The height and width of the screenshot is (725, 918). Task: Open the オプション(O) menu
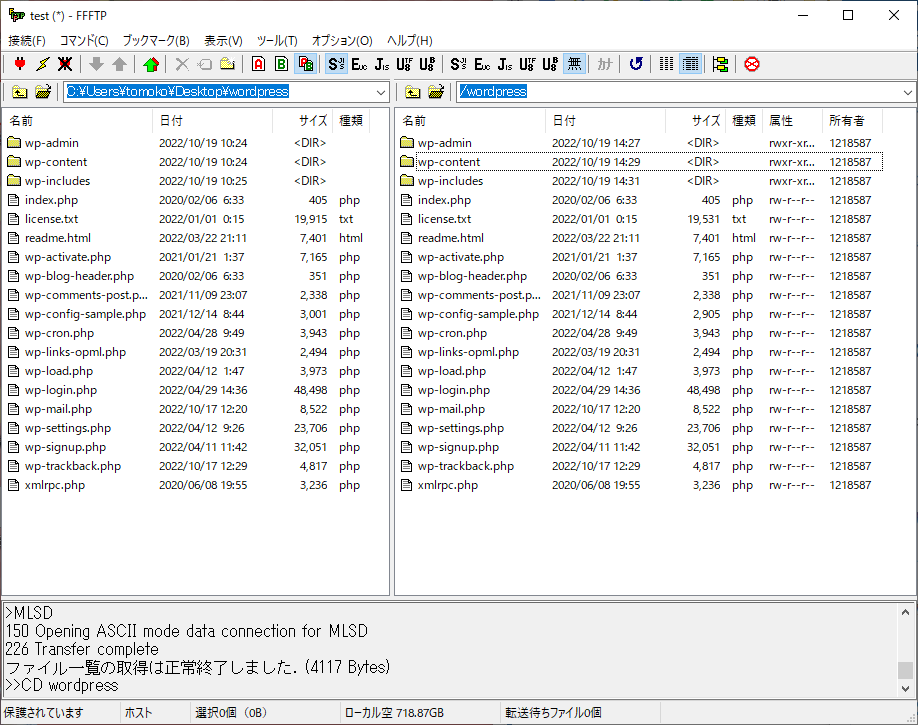click(x=342, y=40)
